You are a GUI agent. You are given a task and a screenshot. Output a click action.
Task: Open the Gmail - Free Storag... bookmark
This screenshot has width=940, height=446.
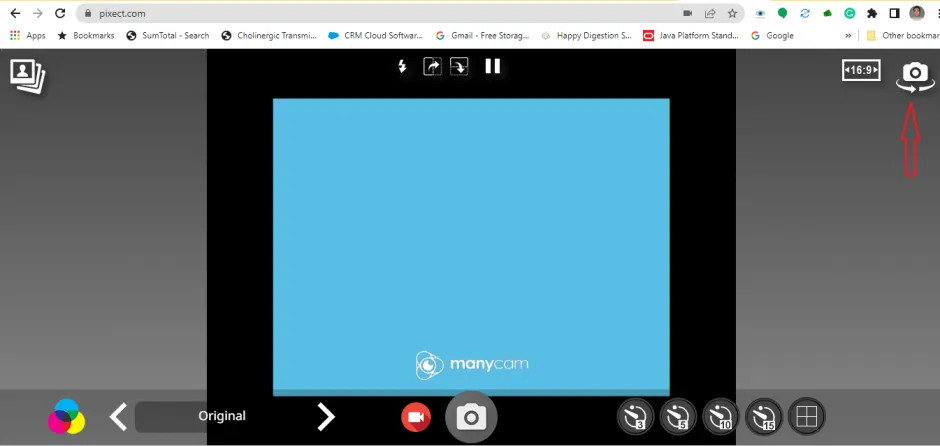point(483,35)
